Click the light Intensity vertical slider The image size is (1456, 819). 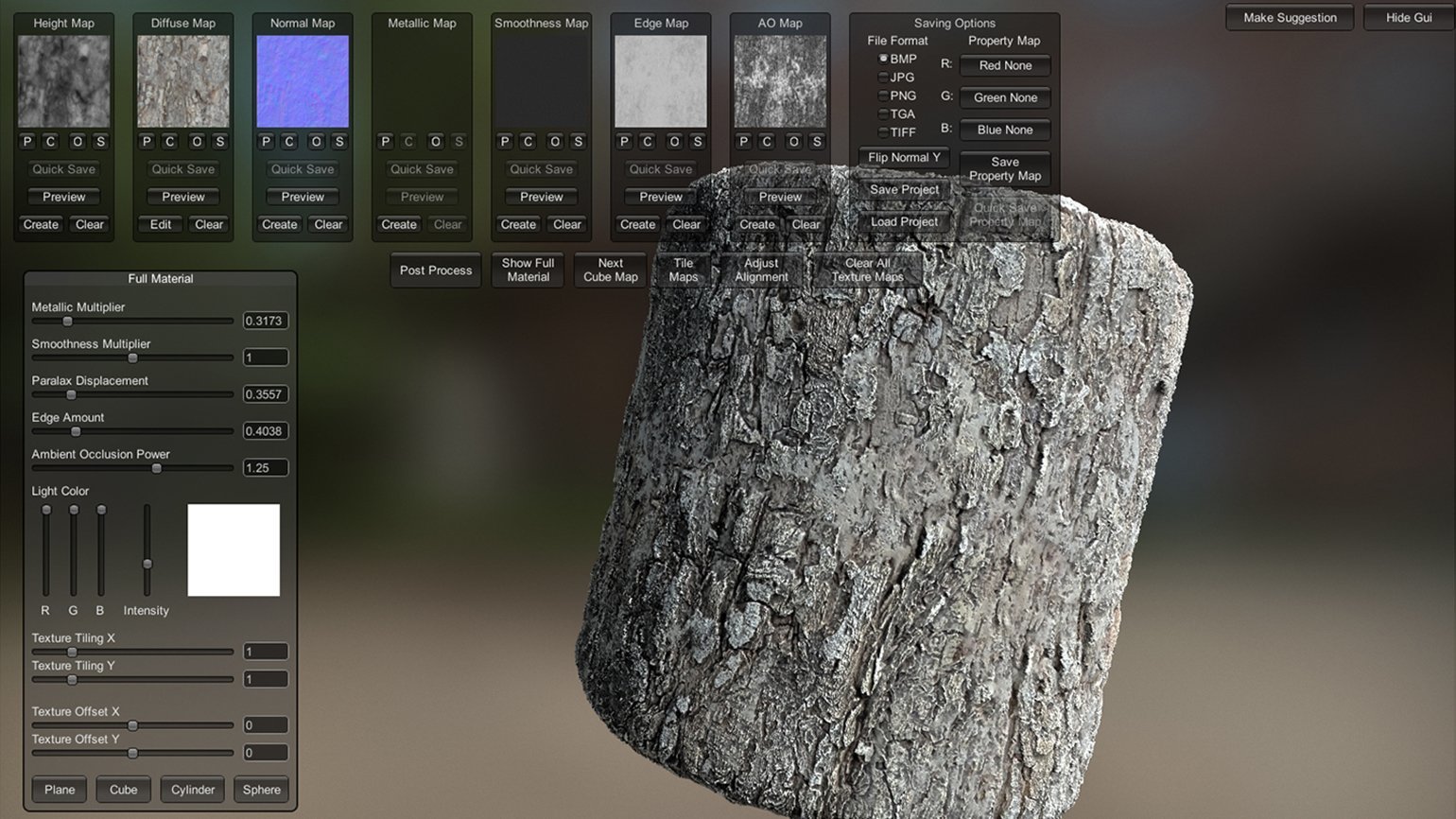(x=147, y=549)
